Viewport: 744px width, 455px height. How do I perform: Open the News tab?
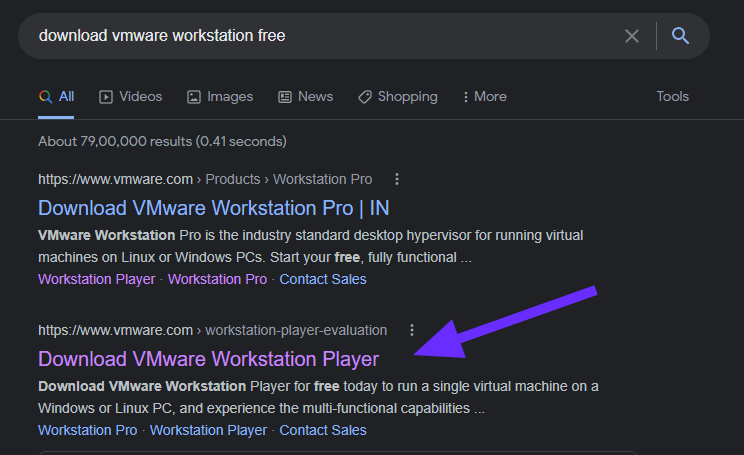point(306,97)
